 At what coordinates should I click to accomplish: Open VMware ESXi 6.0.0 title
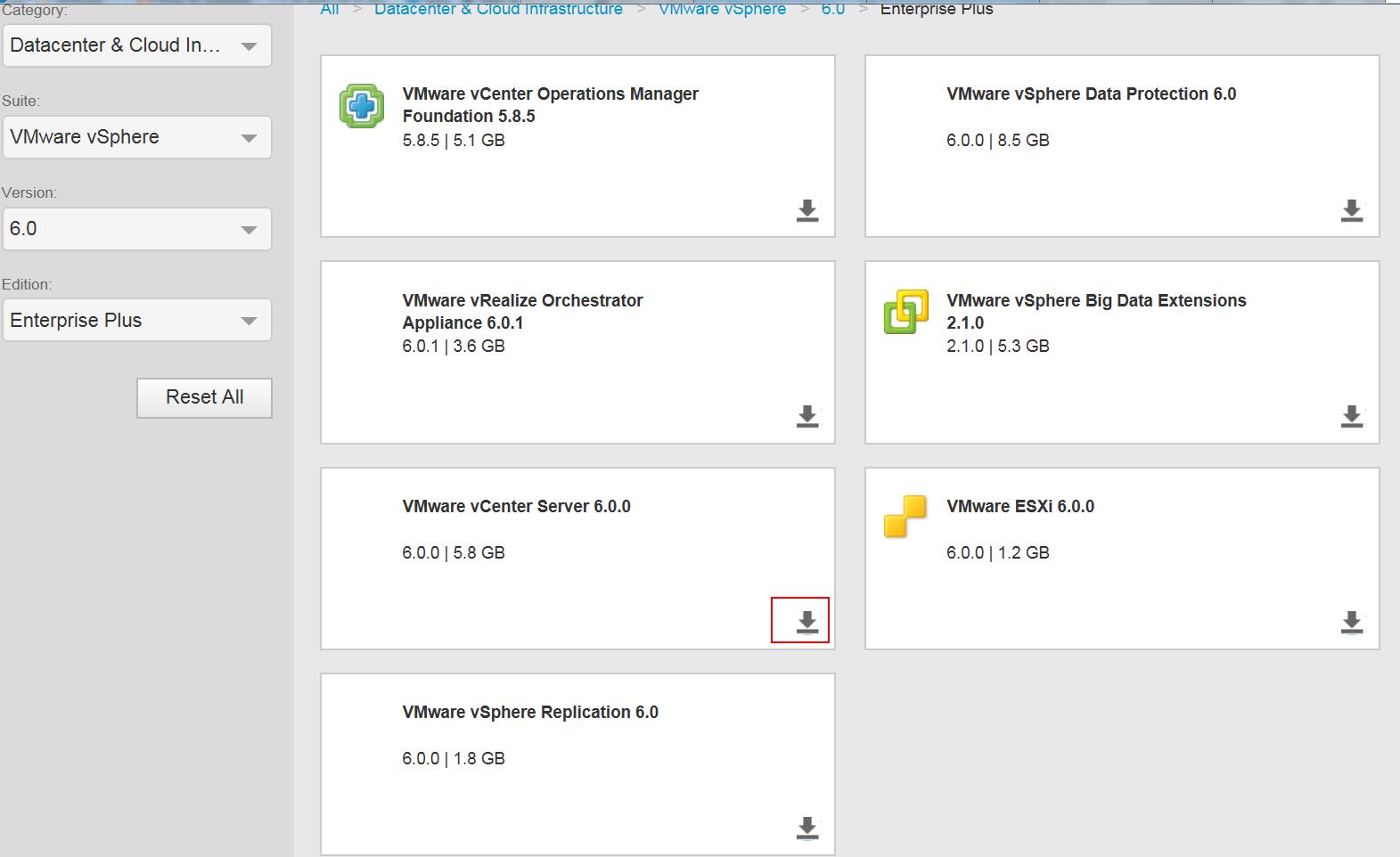[1020, 506]
